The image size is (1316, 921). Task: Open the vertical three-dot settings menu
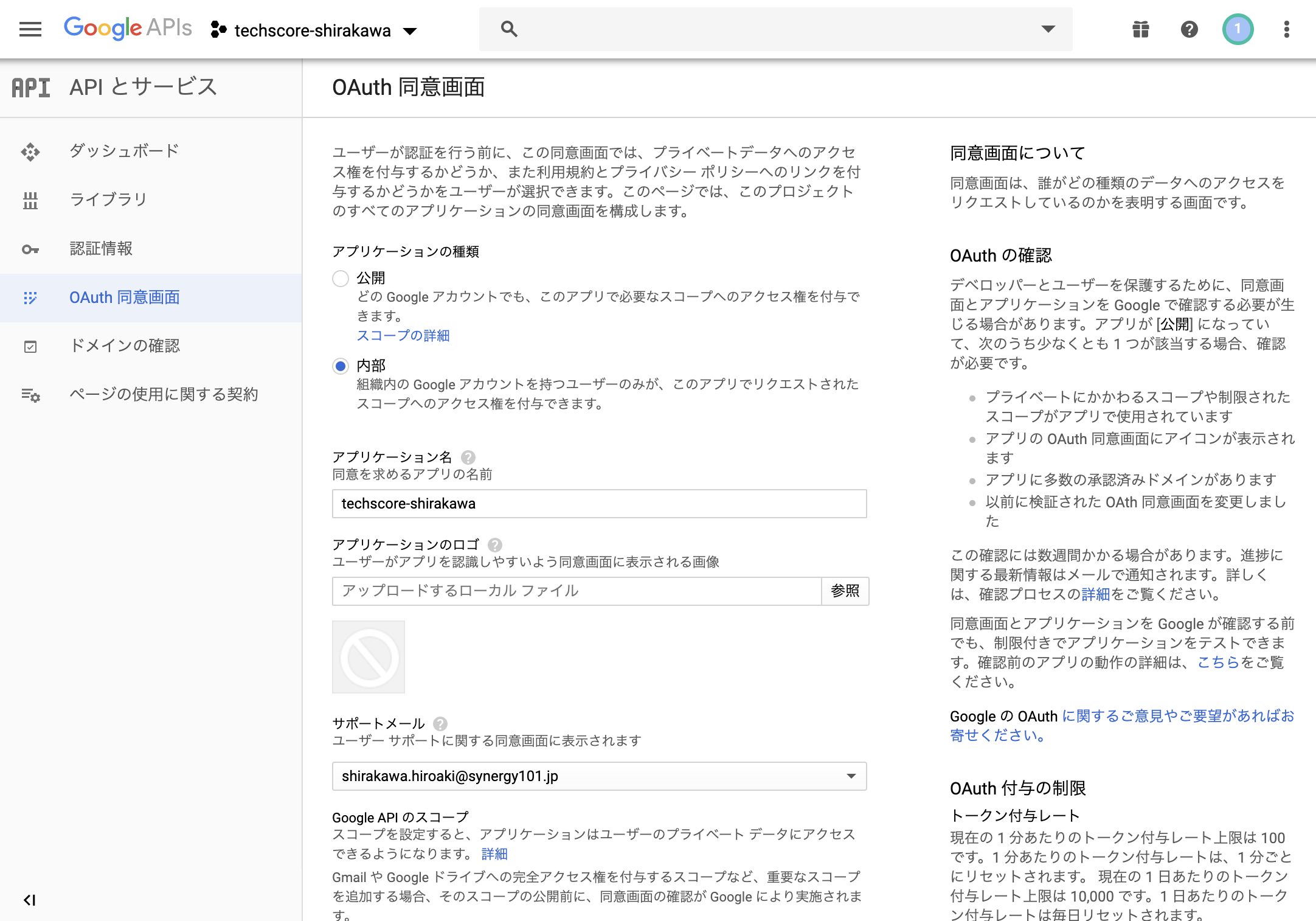[x=1286, y=29]
